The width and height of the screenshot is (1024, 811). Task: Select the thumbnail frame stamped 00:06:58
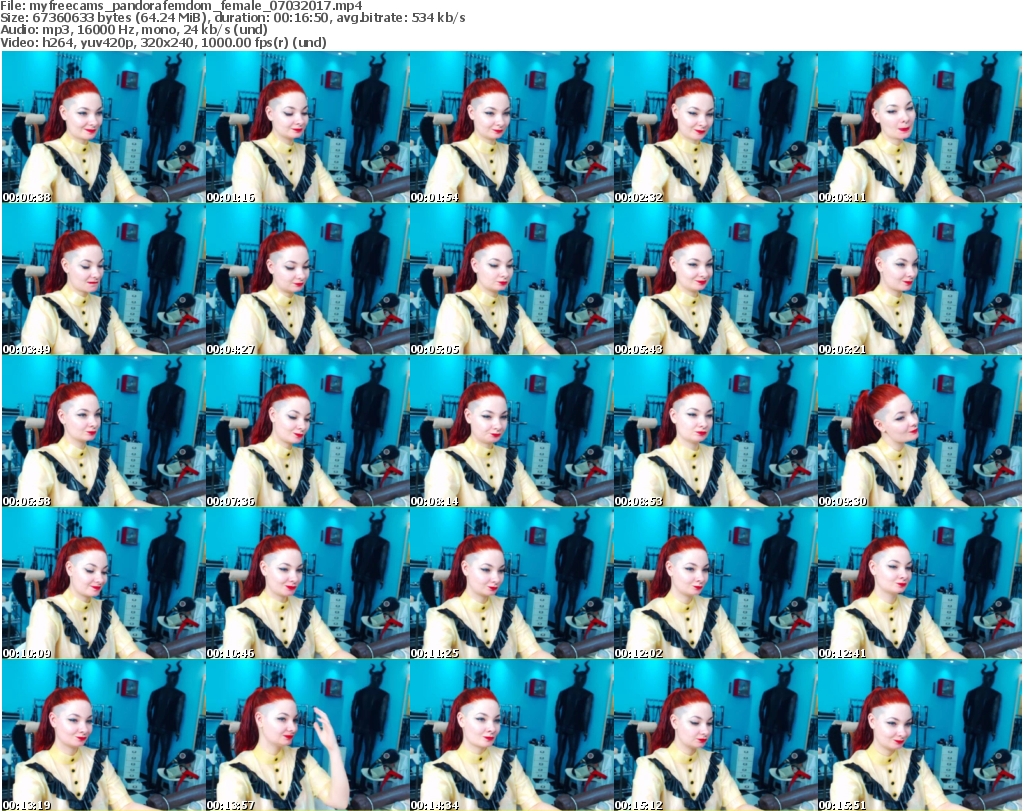[x=103, y=431]
